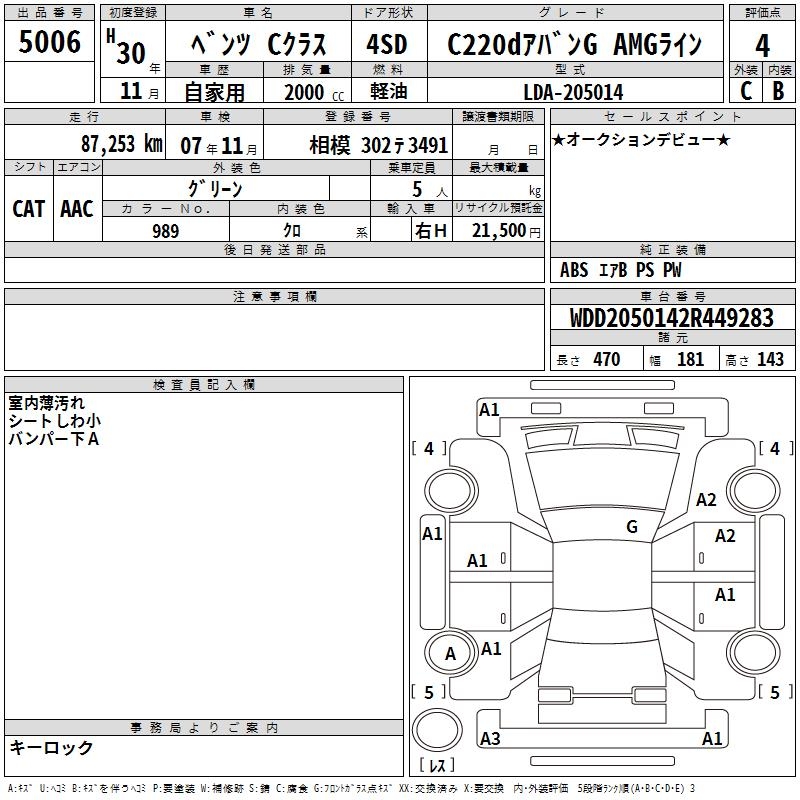Click the circled A mark on rear-left wheel
Screen dimensions: 800x800
coord(451,654)
